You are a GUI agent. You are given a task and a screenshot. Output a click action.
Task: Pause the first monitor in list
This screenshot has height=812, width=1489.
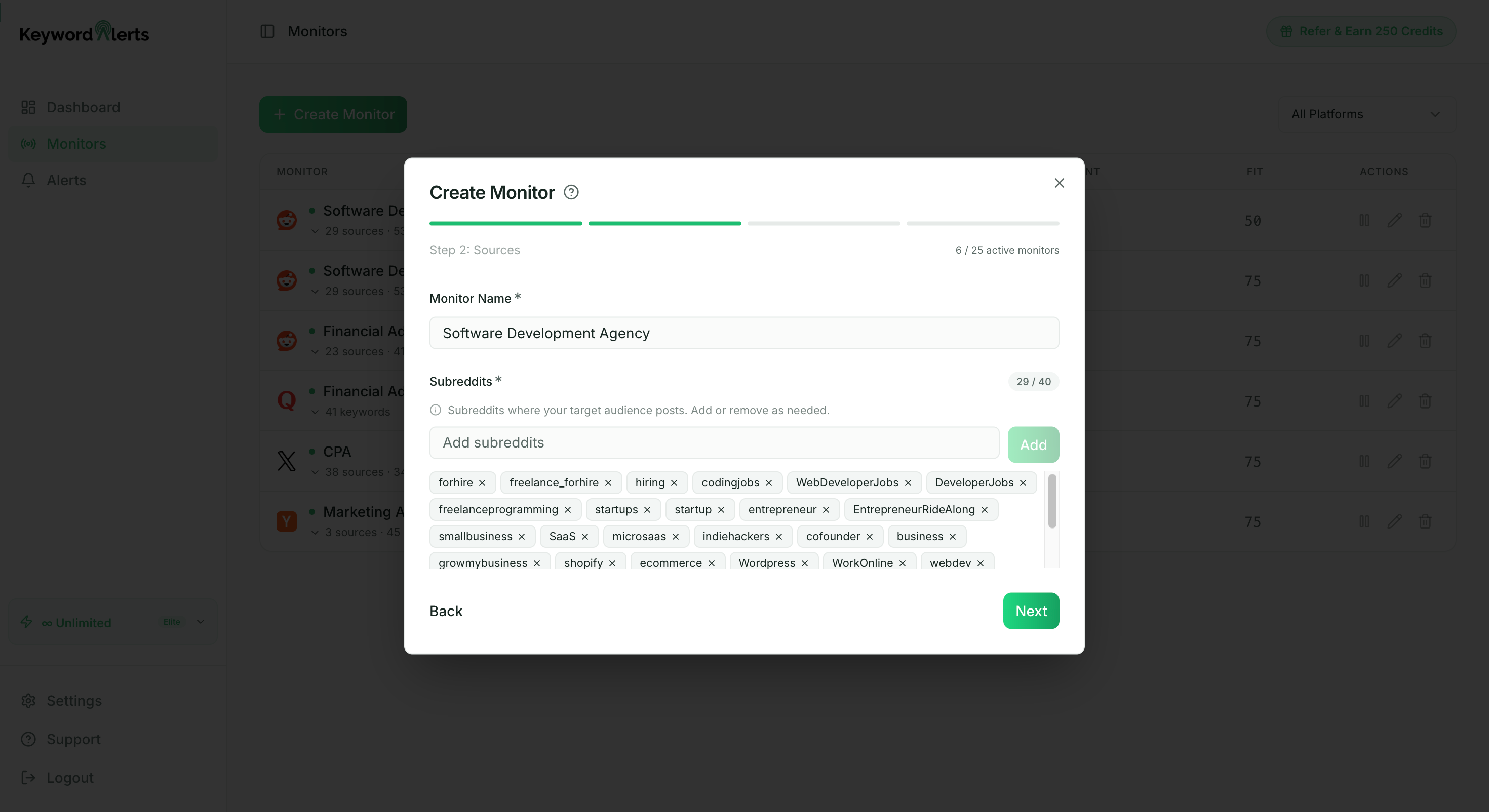point(1364,221)
